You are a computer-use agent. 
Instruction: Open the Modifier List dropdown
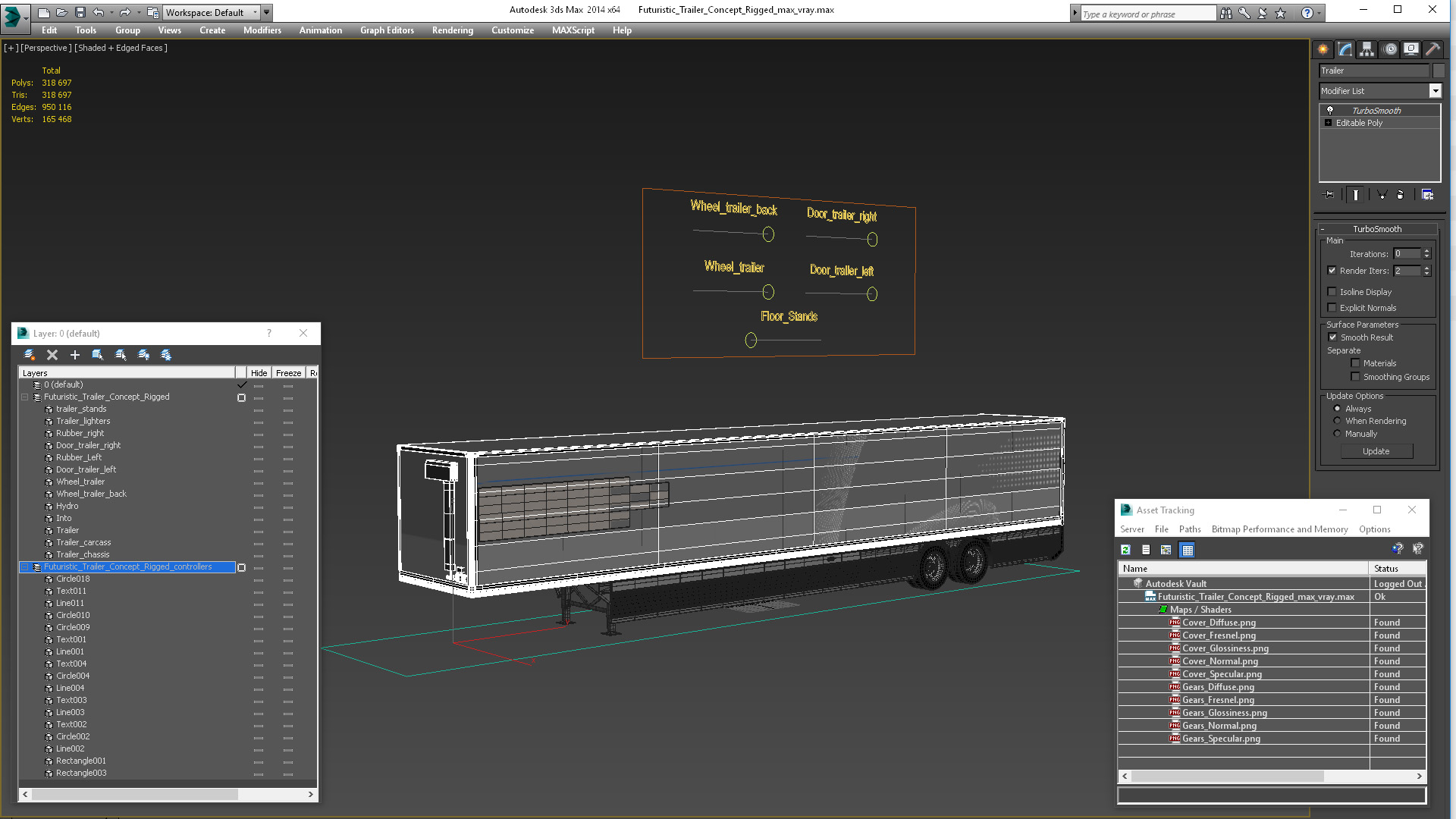pos(1435,91)
